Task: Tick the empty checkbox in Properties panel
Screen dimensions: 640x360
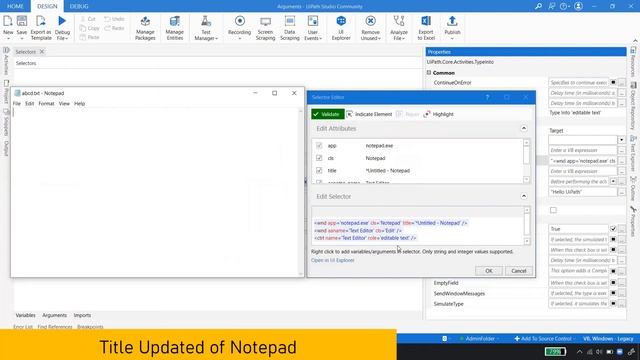Action: coord(553,210)
